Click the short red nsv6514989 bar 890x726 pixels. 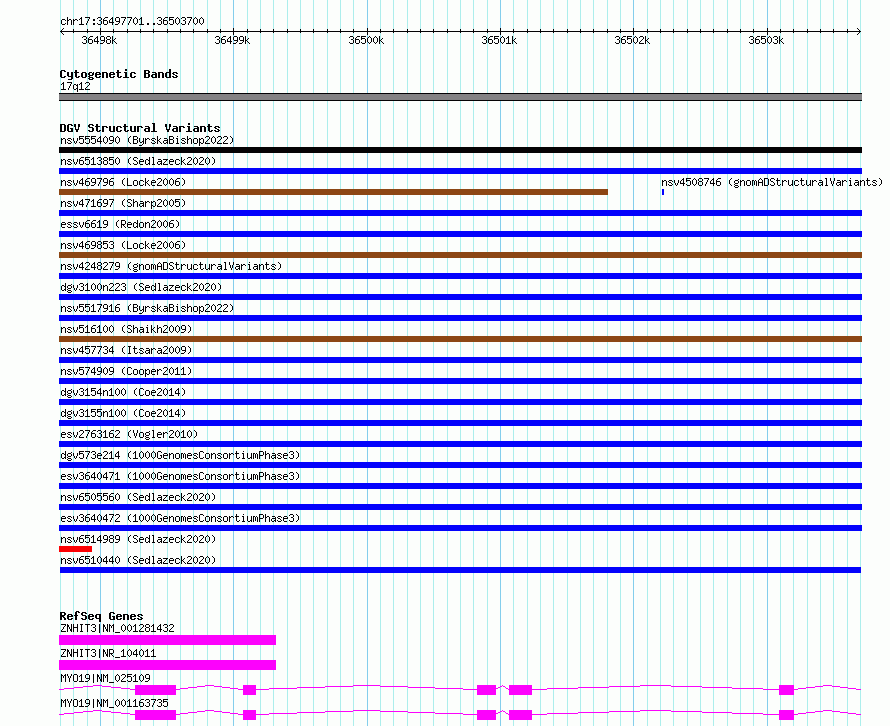[x=75, y=549]
